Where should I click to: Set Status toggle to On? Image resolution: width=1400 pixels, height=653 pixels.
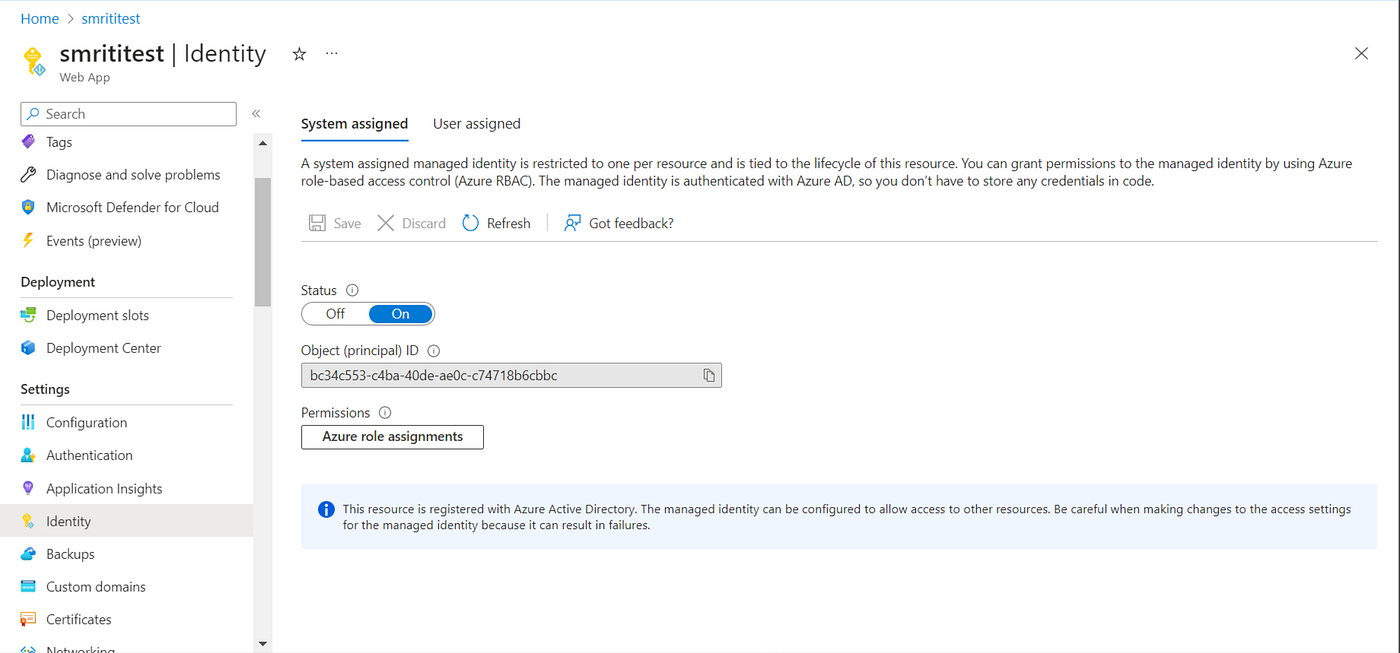(401, 314)
